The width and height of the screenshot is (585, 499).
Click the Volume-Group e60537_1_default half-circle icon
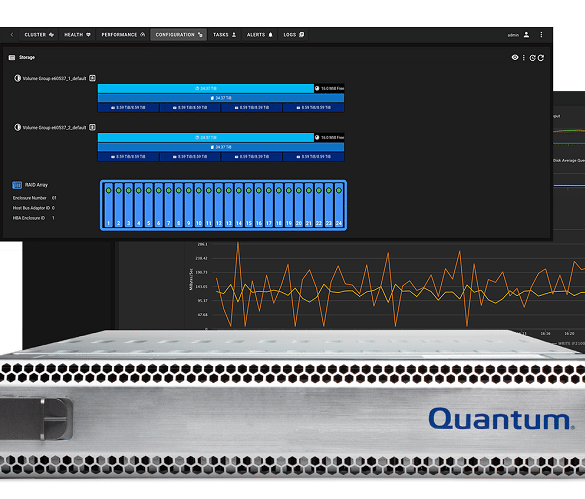18,78
